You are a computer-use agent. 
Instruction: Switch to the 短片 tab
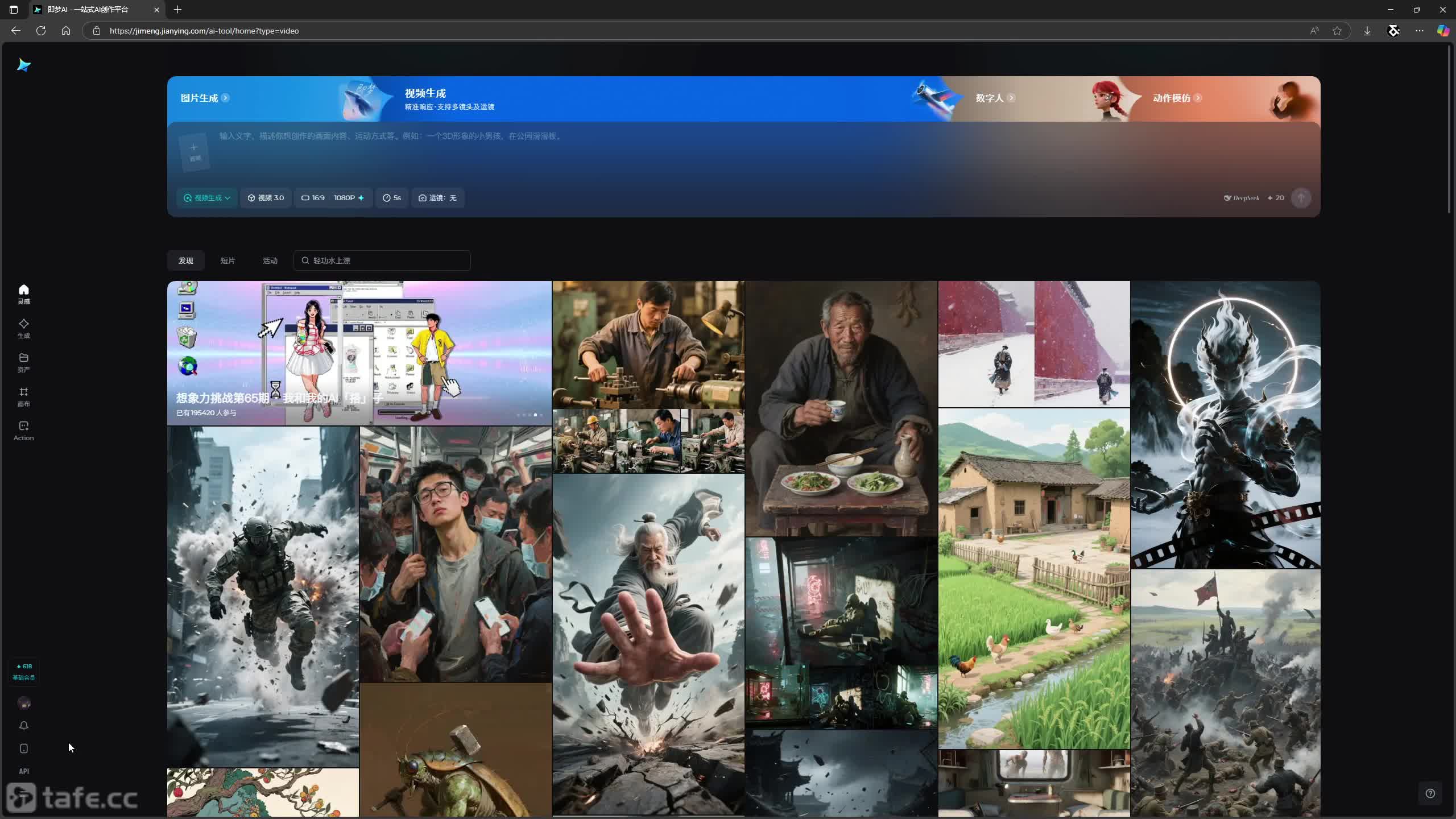click(x=227, y=260)
